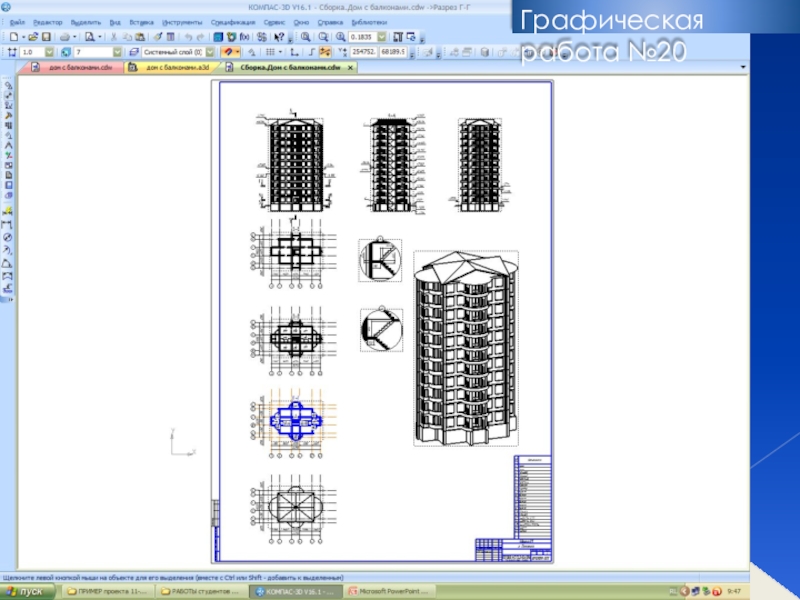Switch to Microsoft PowerPoint taskbar button
The height and width of the screenshot is (600, 800).
(x=391, y=592)
